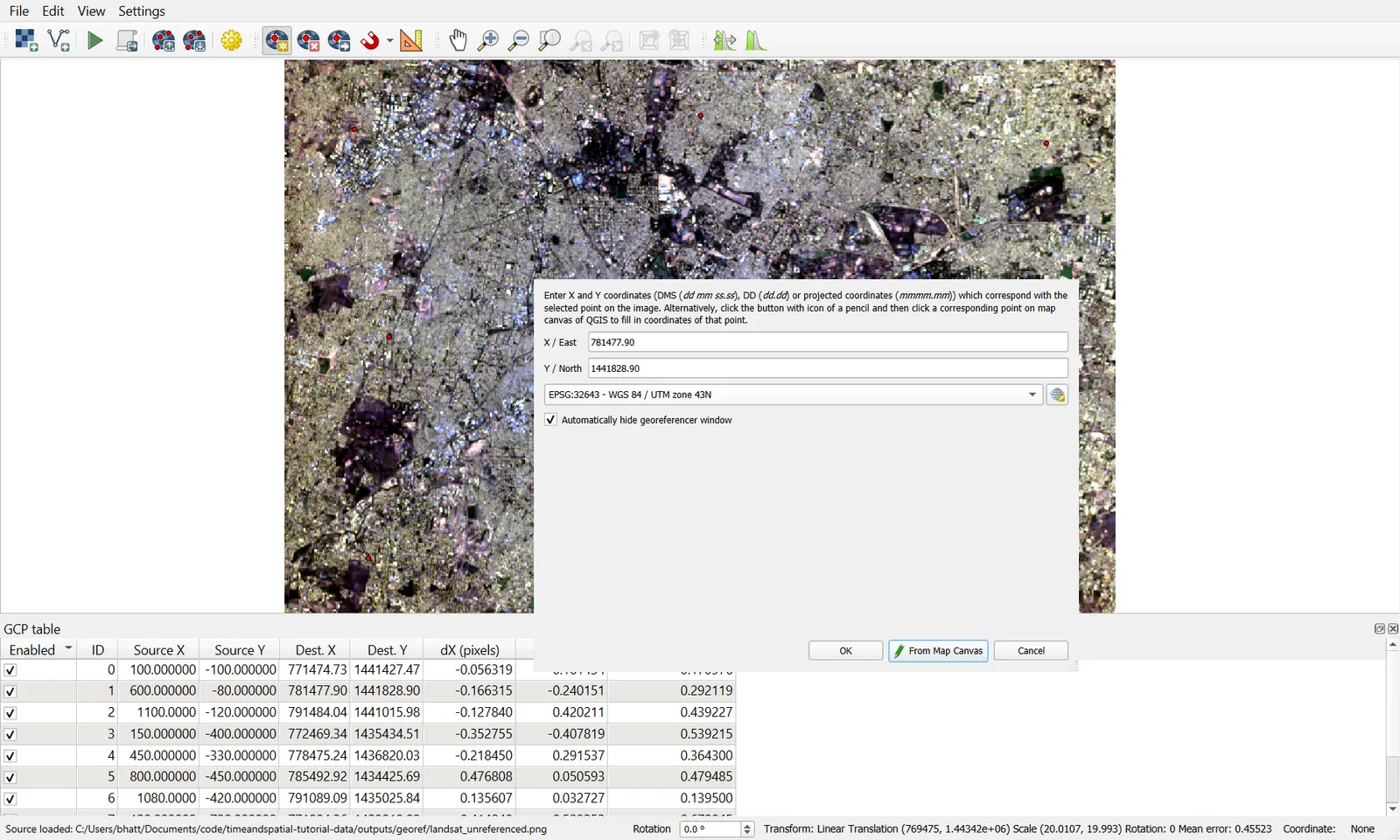Select the Move GCP Point tool
This screenshot has height=840, width=1400.
click(339, 40)
